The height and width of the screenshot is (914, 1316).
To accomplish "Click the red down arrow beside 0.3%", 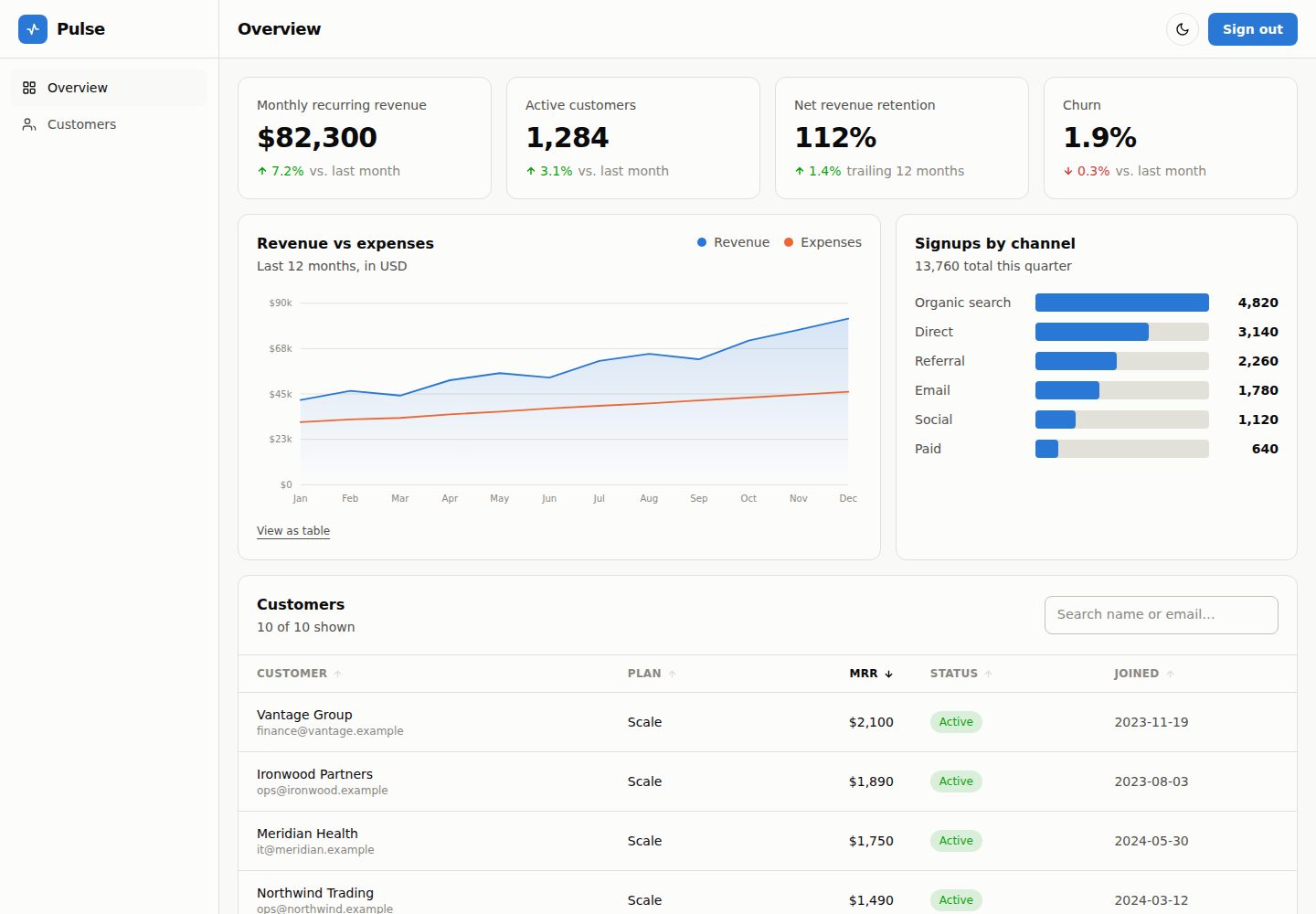I will (x=1068, y=171).
